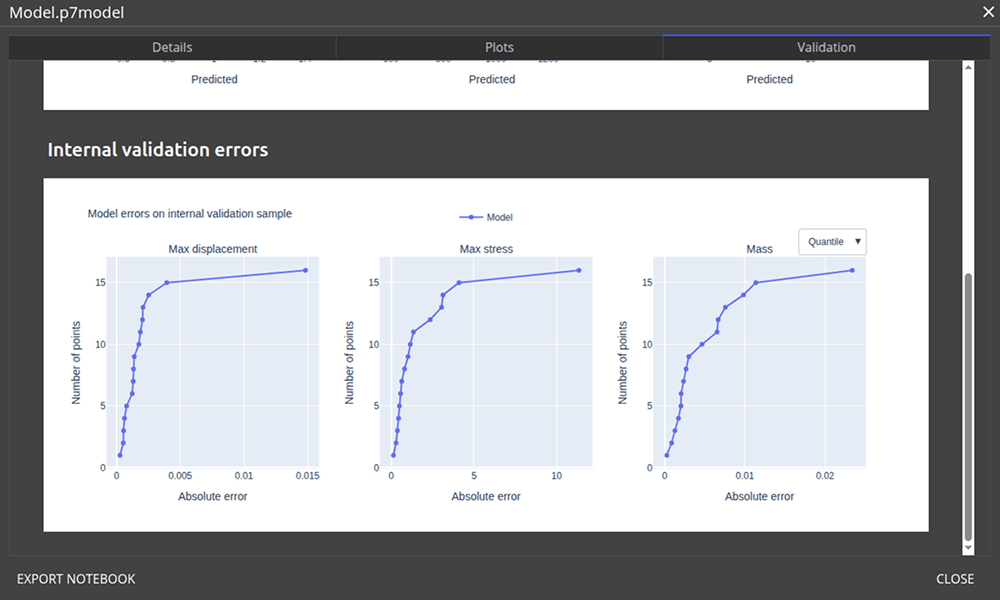Select the highest-error point in Max stress plot
This screenshot has width=1000, height=600.
[578, 270]
